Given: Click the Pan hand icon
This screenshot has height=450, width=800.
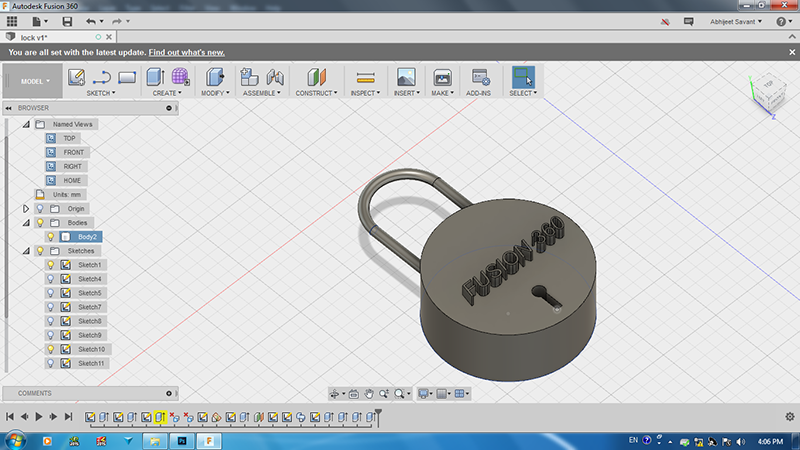Looking at the screenshot, I should pos(368,393).
